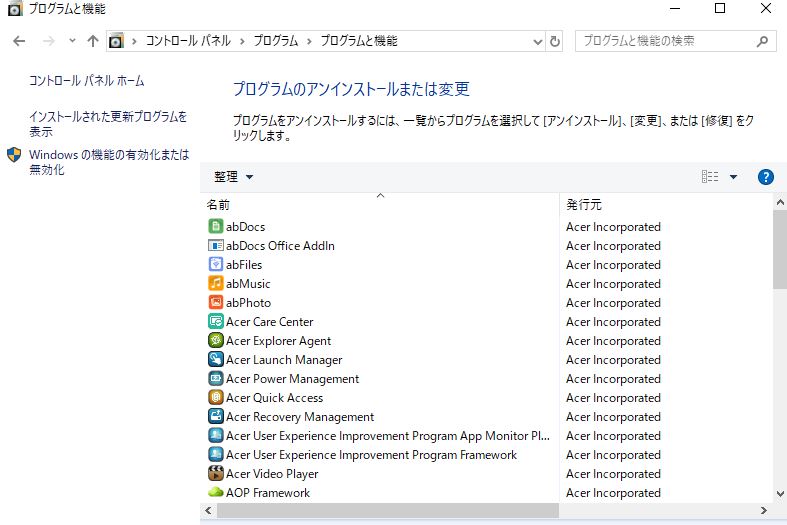Sort list by 名前 column header

(x=380, y=204)
